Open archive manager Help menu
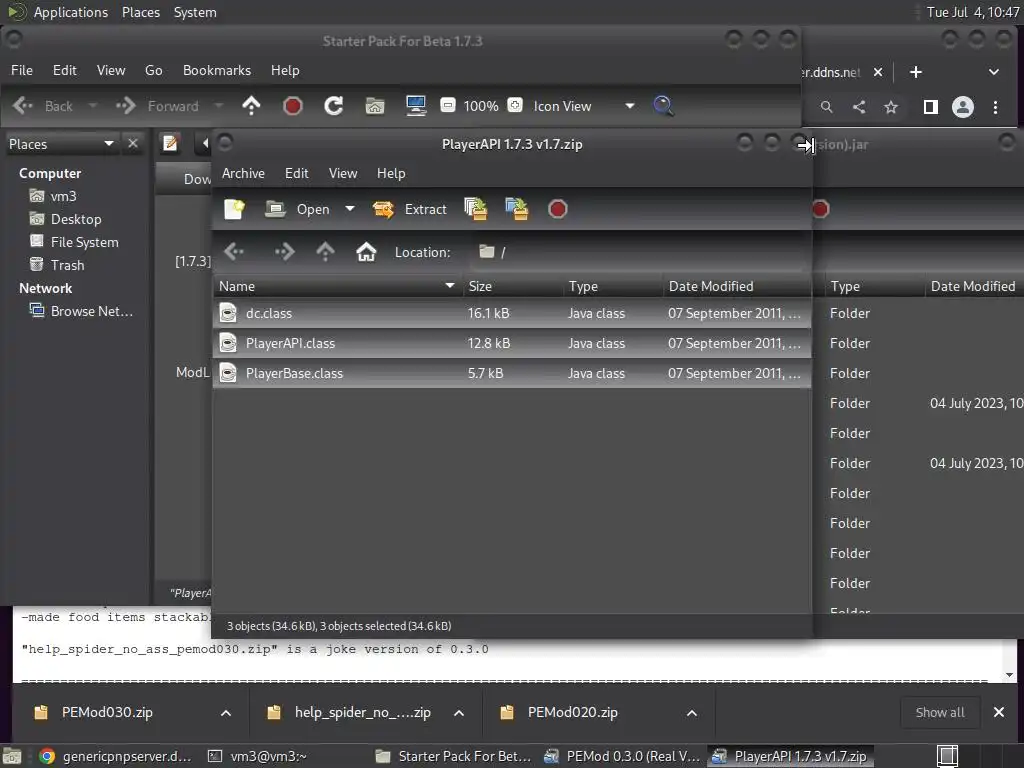 click(391, 173)
